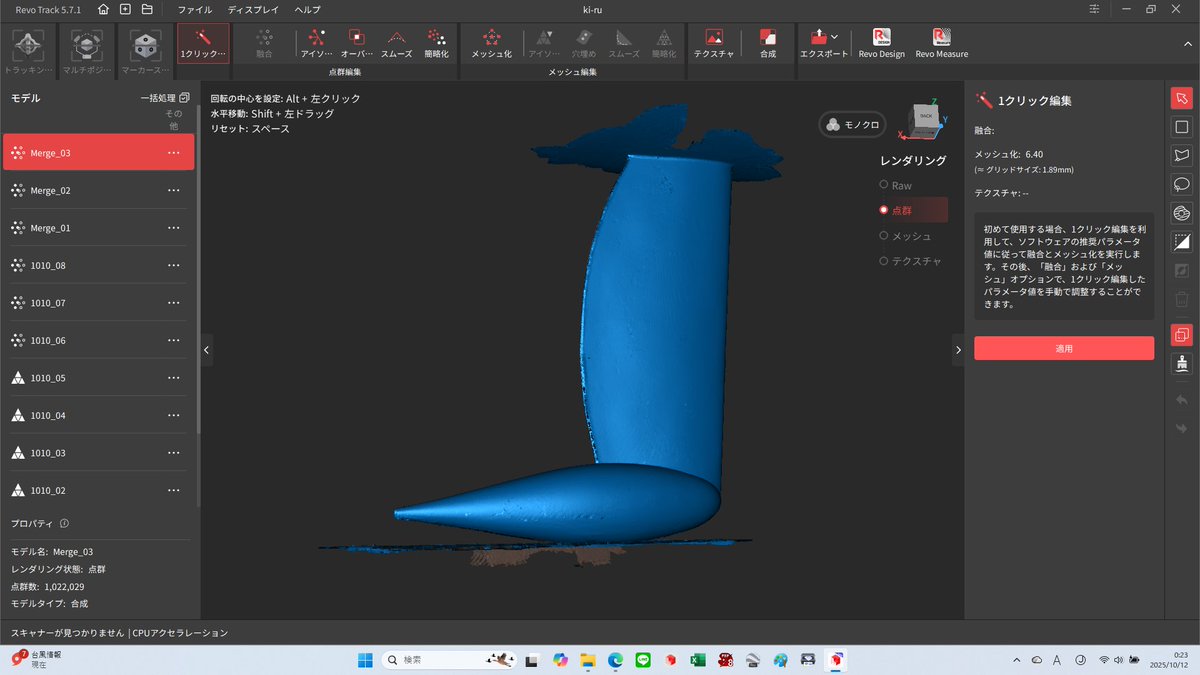Image resolution: width=1200 pixels, height=675 pixels.
Task: Select the Merge_02 model
Action: click(x=98, y=190)
